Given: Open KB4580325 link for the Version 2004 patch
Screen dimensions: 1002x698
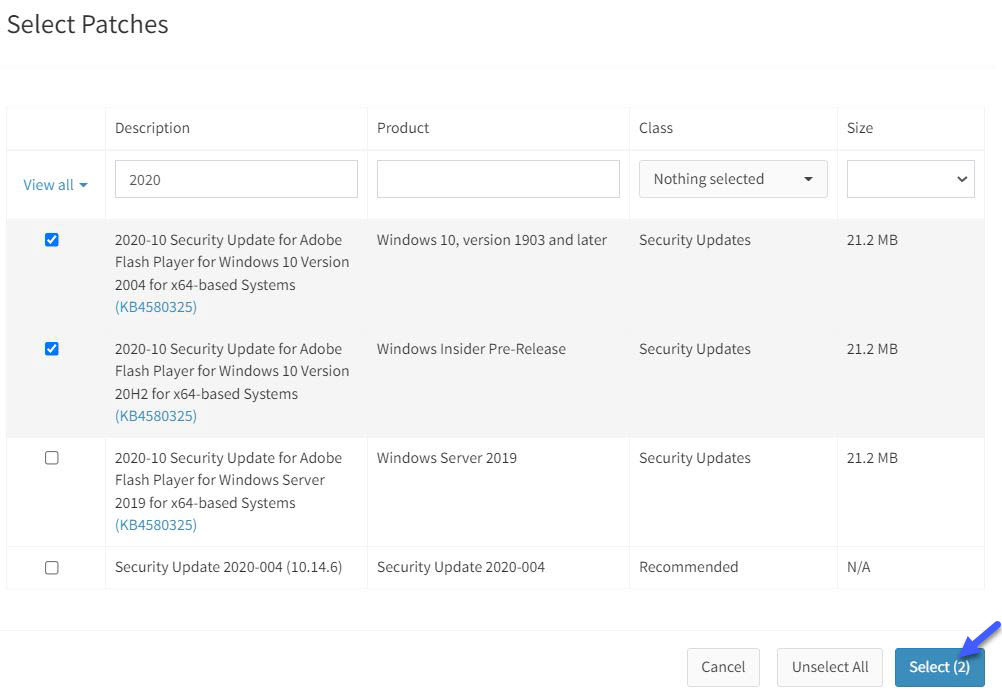Looking at the screenshot, I should pyautogui.click(x=155, y=307).
